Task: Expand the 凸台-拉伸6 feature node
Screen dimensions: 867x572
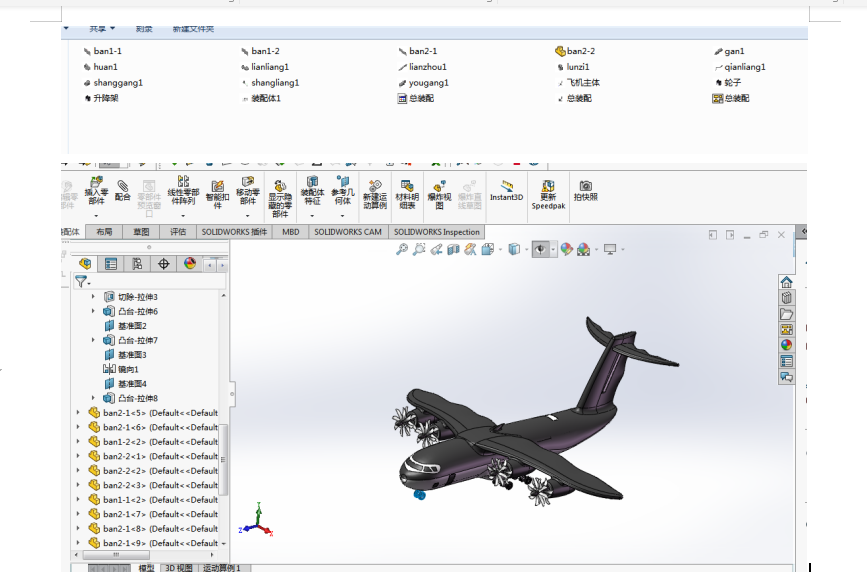Action: 93,311
